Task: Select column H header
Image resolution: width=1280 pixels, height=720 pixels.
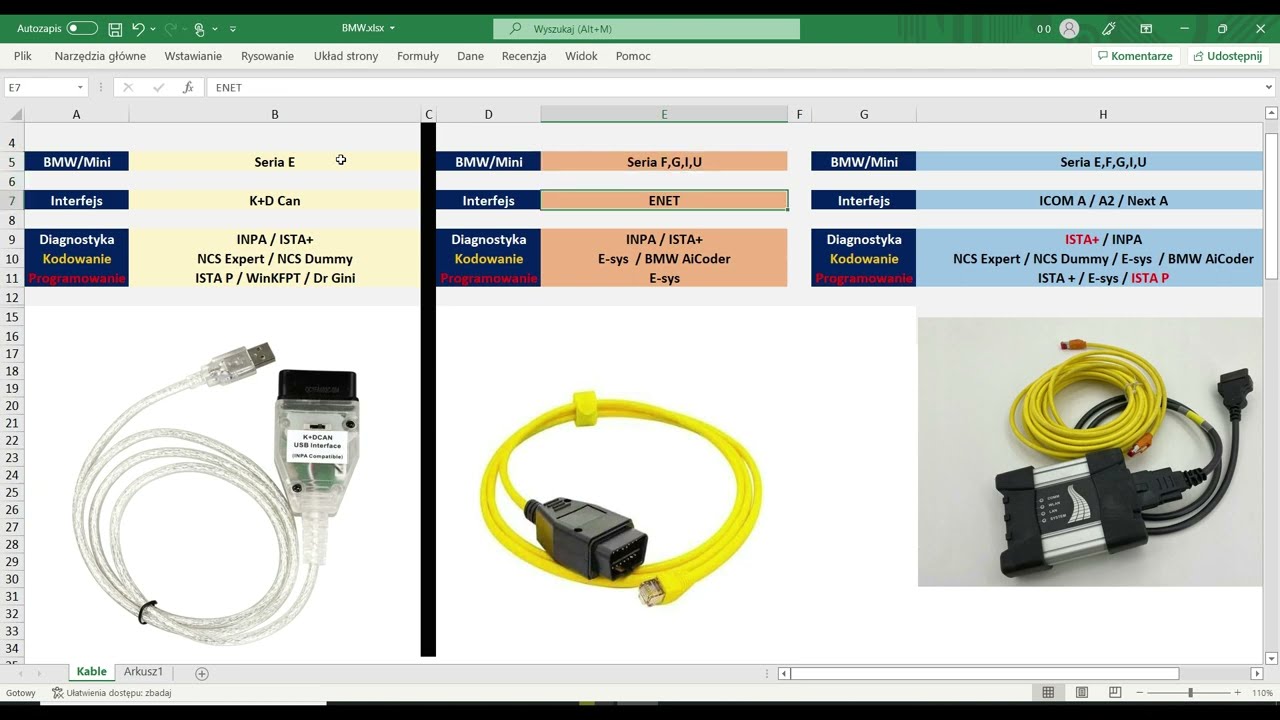Action: point(1103,115)
